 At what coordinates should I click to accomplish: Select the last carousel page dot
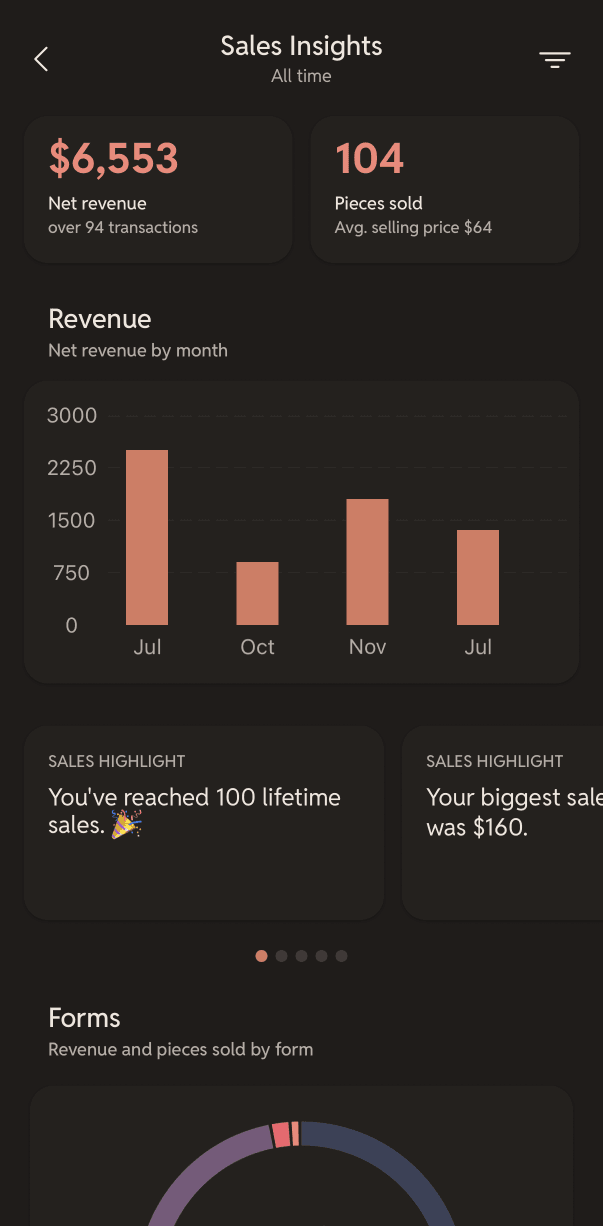coord(341,956)
